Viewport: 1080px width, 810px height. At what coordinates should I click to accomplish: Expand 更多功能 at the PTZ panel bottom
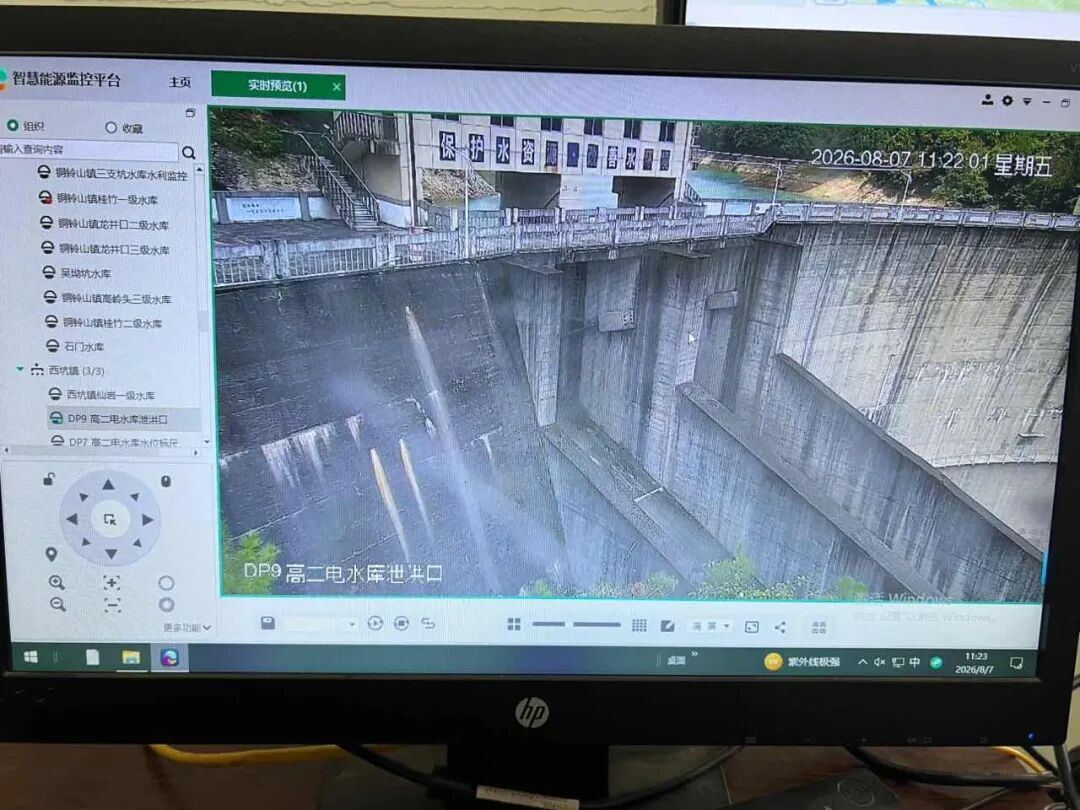[187, 627]
